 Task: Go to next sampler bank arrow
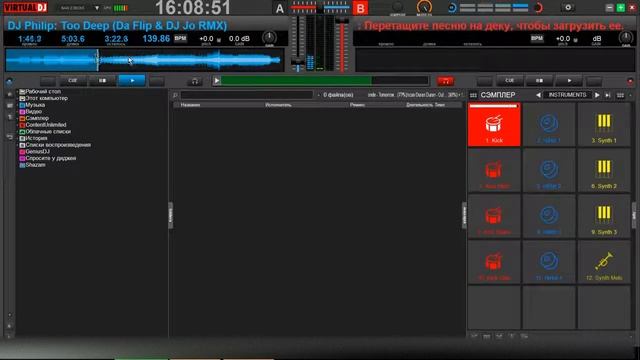tap(597, 95)
